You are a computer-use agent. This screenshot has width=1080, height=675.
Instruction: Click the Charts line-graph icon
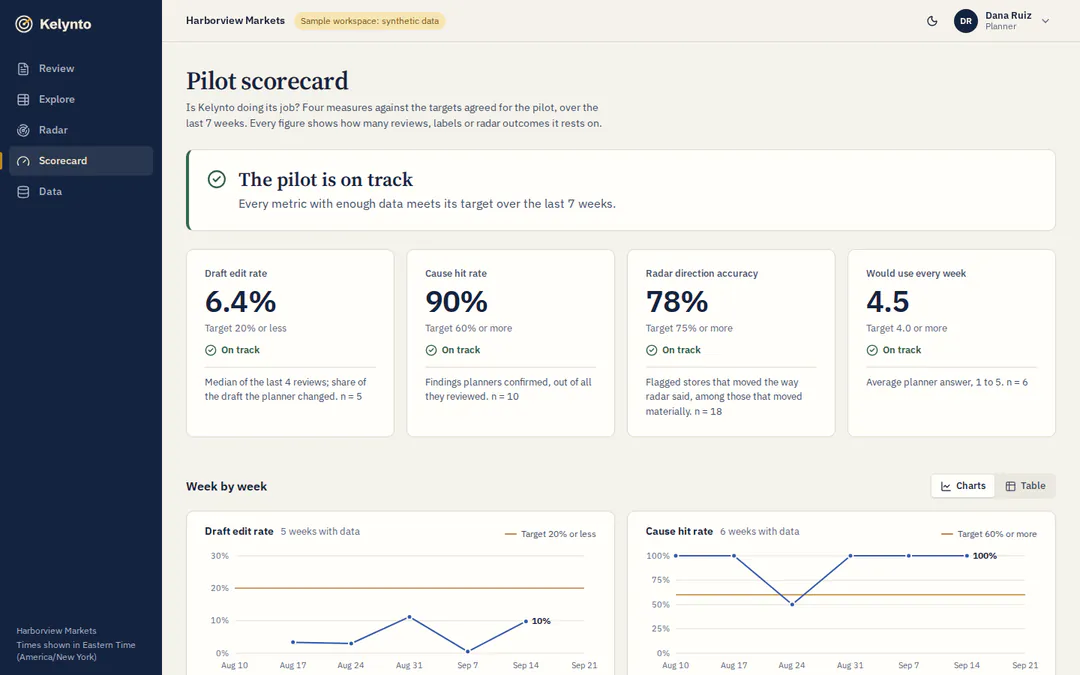tap(946, 486)
